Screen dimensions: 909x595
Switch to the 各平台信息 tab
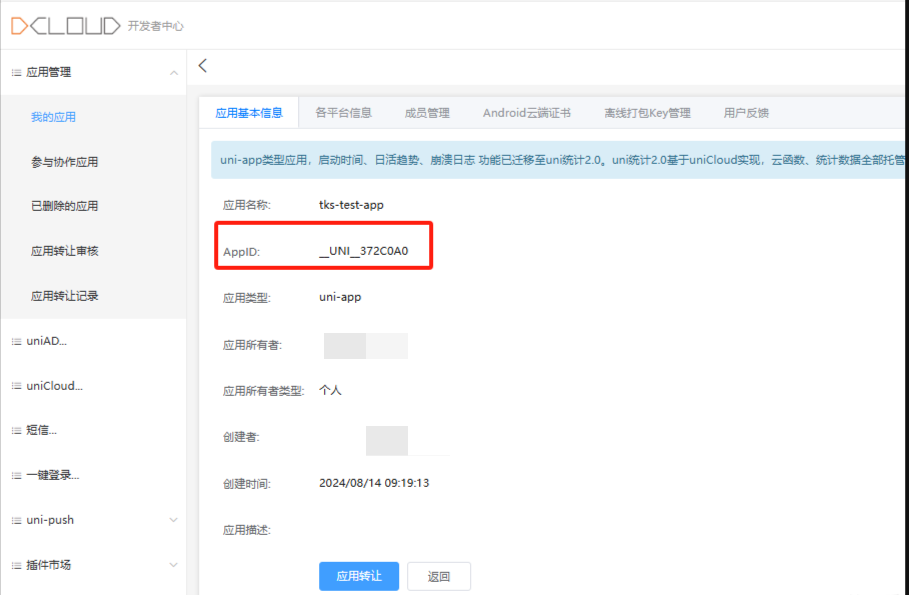(x=343, y=113)
